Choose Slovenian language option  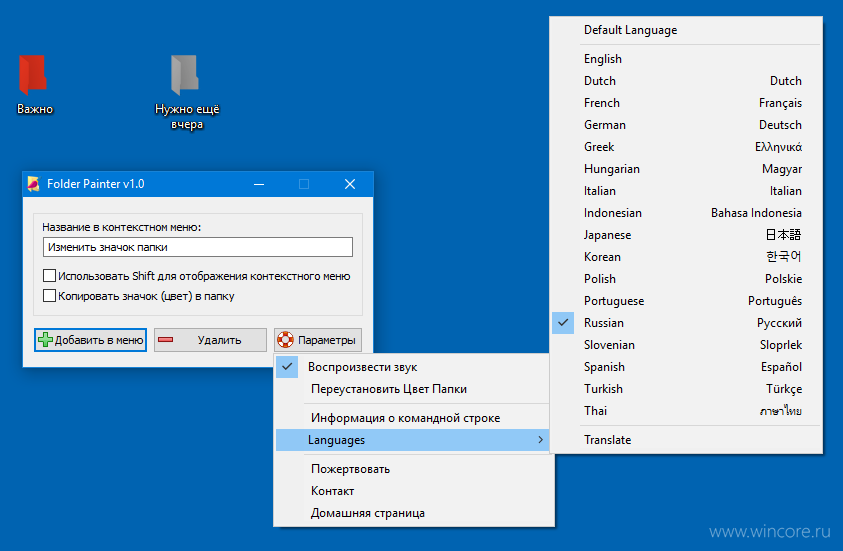[x=686, y=345]
